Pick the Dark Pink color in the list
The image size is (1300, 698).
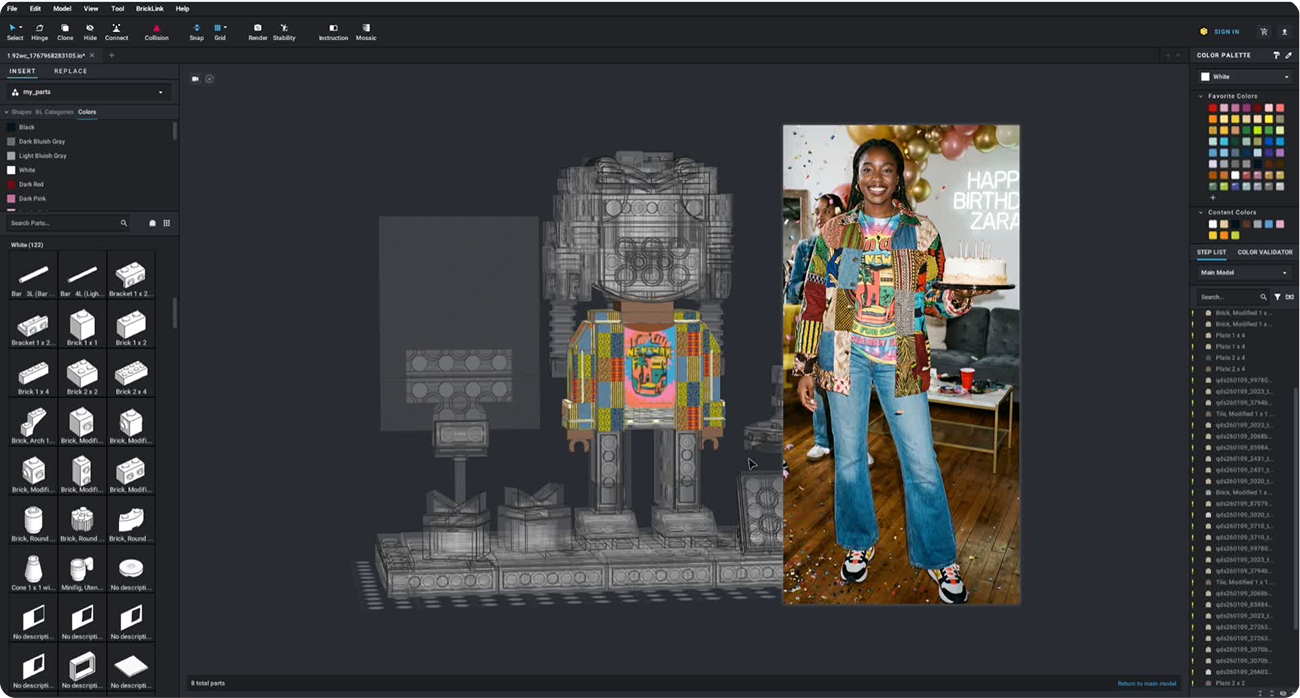tap(32, 199)
